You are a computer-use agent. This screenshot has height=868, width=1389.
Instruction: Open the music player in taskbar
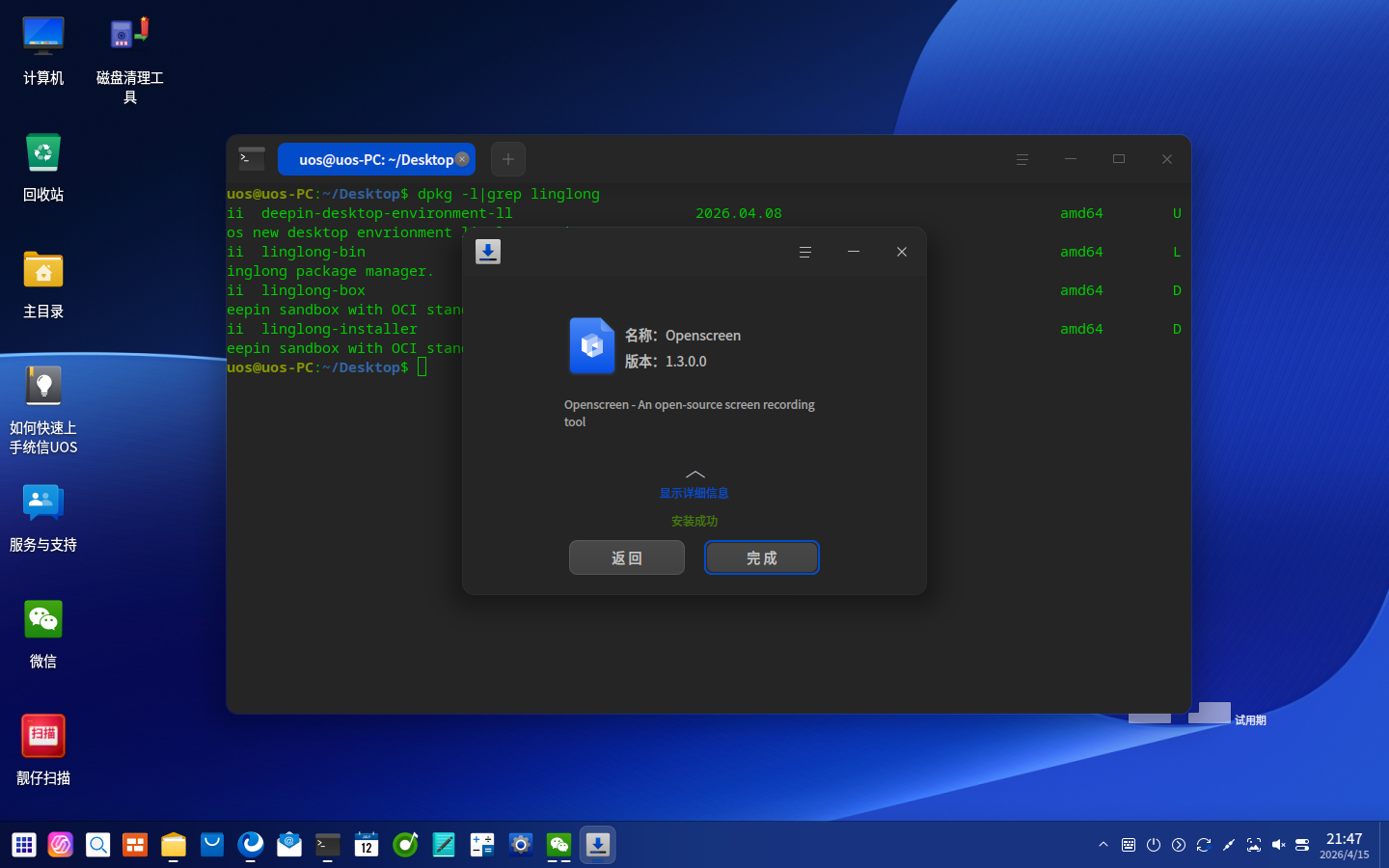[x=405, y=845]
